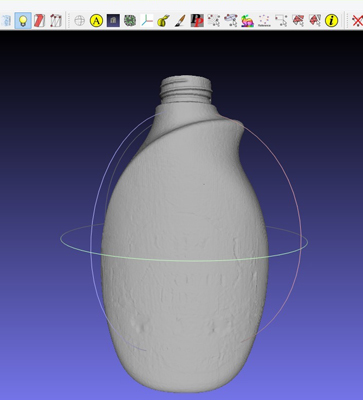This screenshot has height=400, width=363.
Task: Toggle the red double-side lighting icon
Action: pyautogui.click(x=39, y=21)
